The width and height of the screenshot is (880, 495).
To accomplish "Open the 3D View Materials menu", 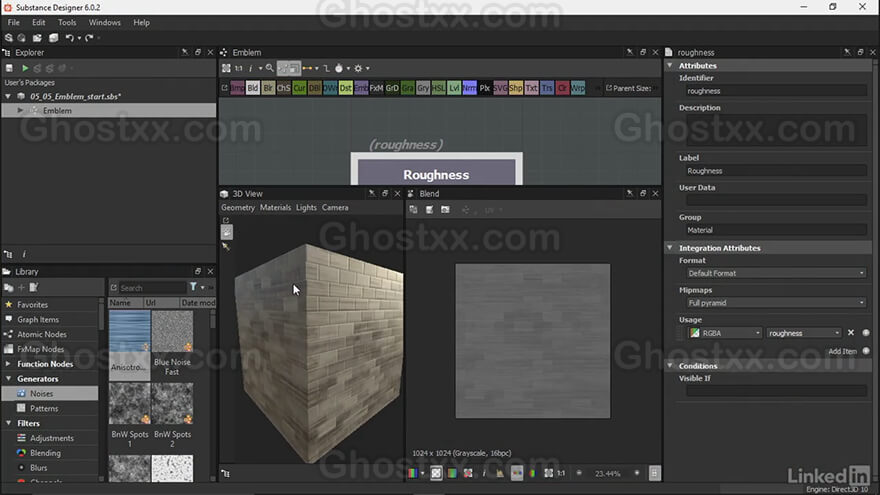I will click(276, 207).
